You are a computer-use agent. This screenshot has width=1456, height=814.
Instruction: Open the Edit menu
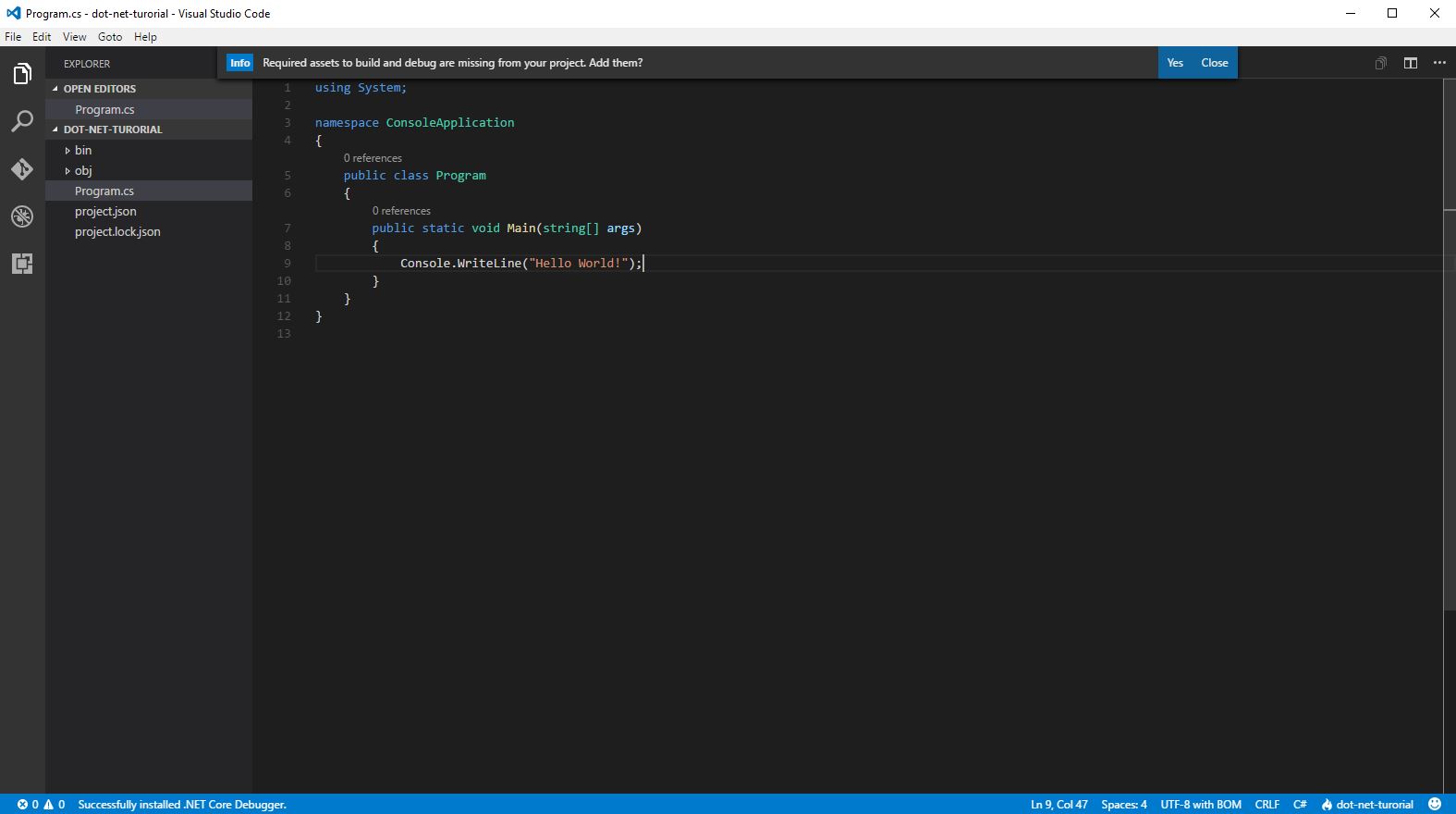[42, 37]
